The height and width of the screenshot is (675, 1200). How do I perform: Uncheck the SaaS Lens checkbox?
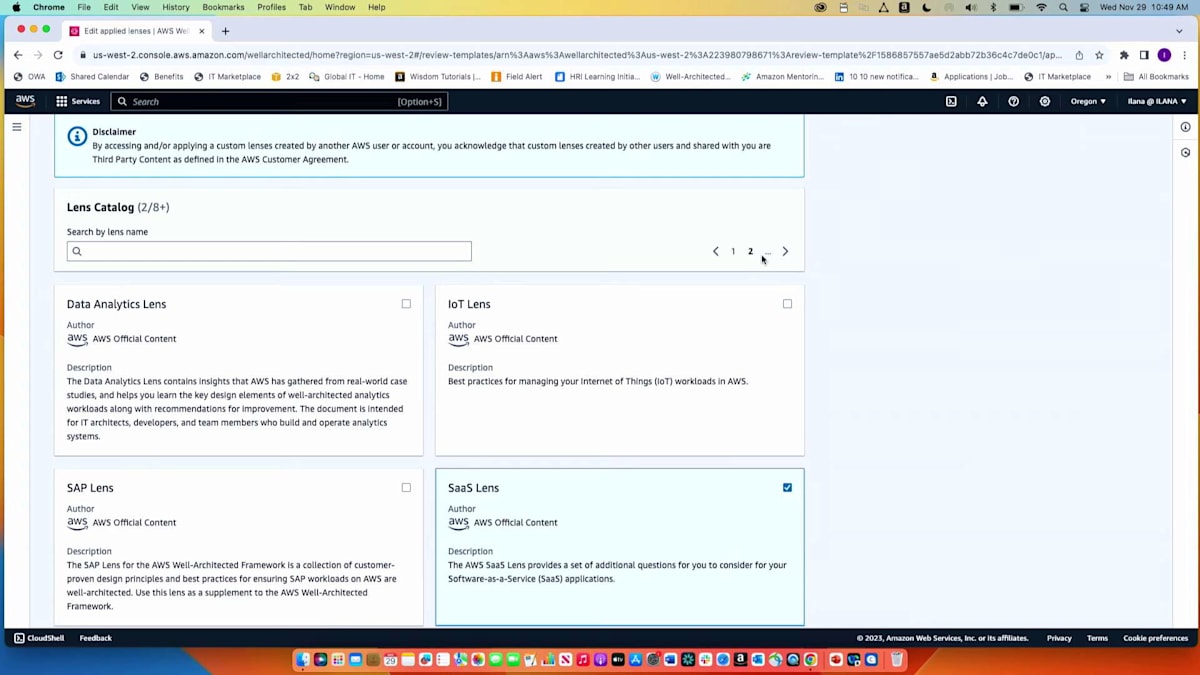tap(787, 488)
